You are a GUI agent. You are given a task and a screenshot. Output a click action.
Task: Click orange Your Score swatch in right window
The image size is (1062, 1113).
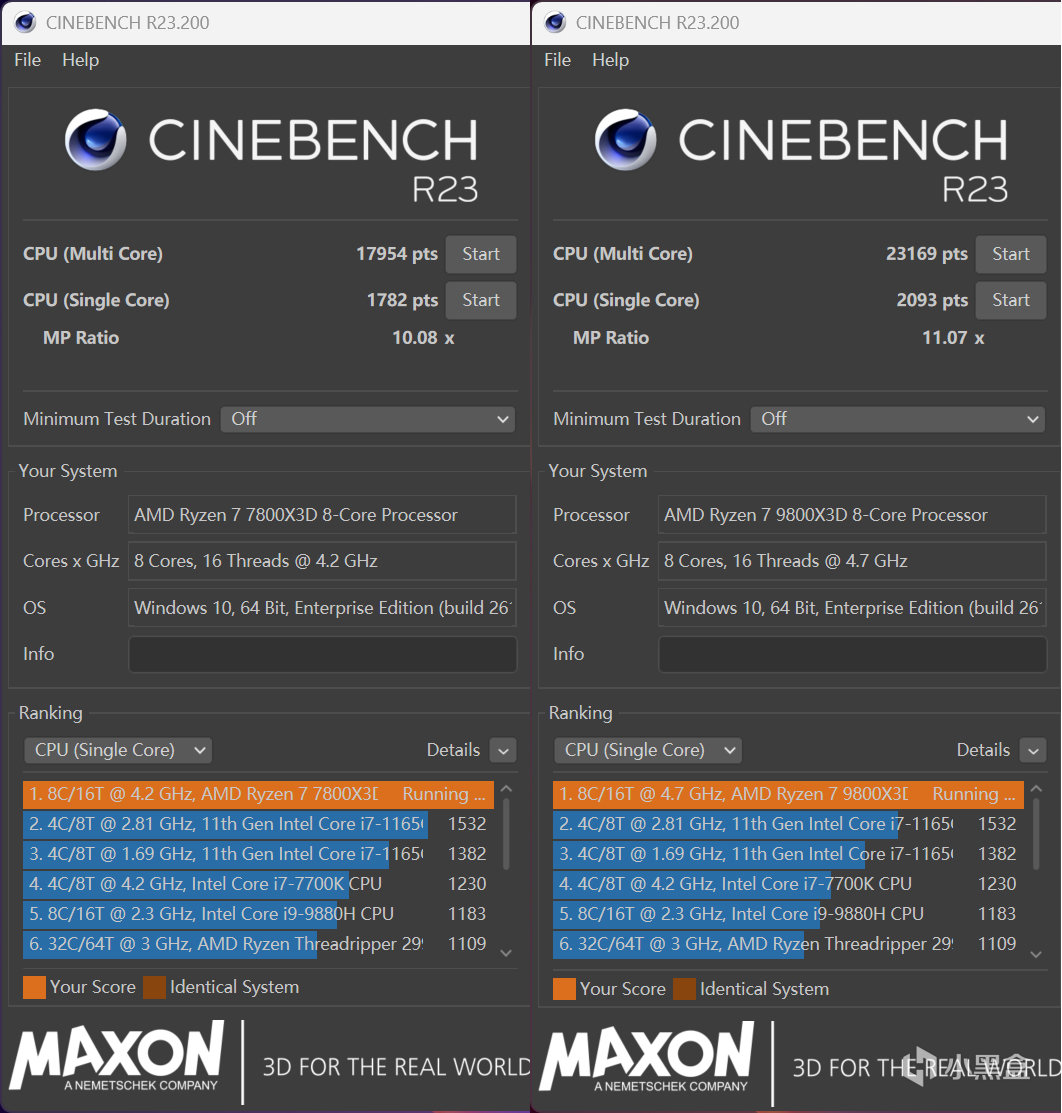[x=564, y=989]
